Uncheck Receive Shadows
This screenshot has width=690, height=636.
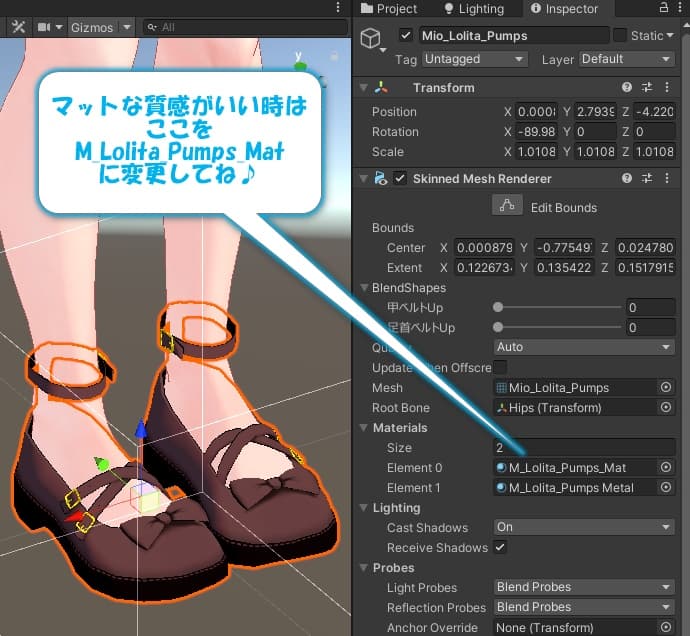pyautogui.click(x=500, y=548)
